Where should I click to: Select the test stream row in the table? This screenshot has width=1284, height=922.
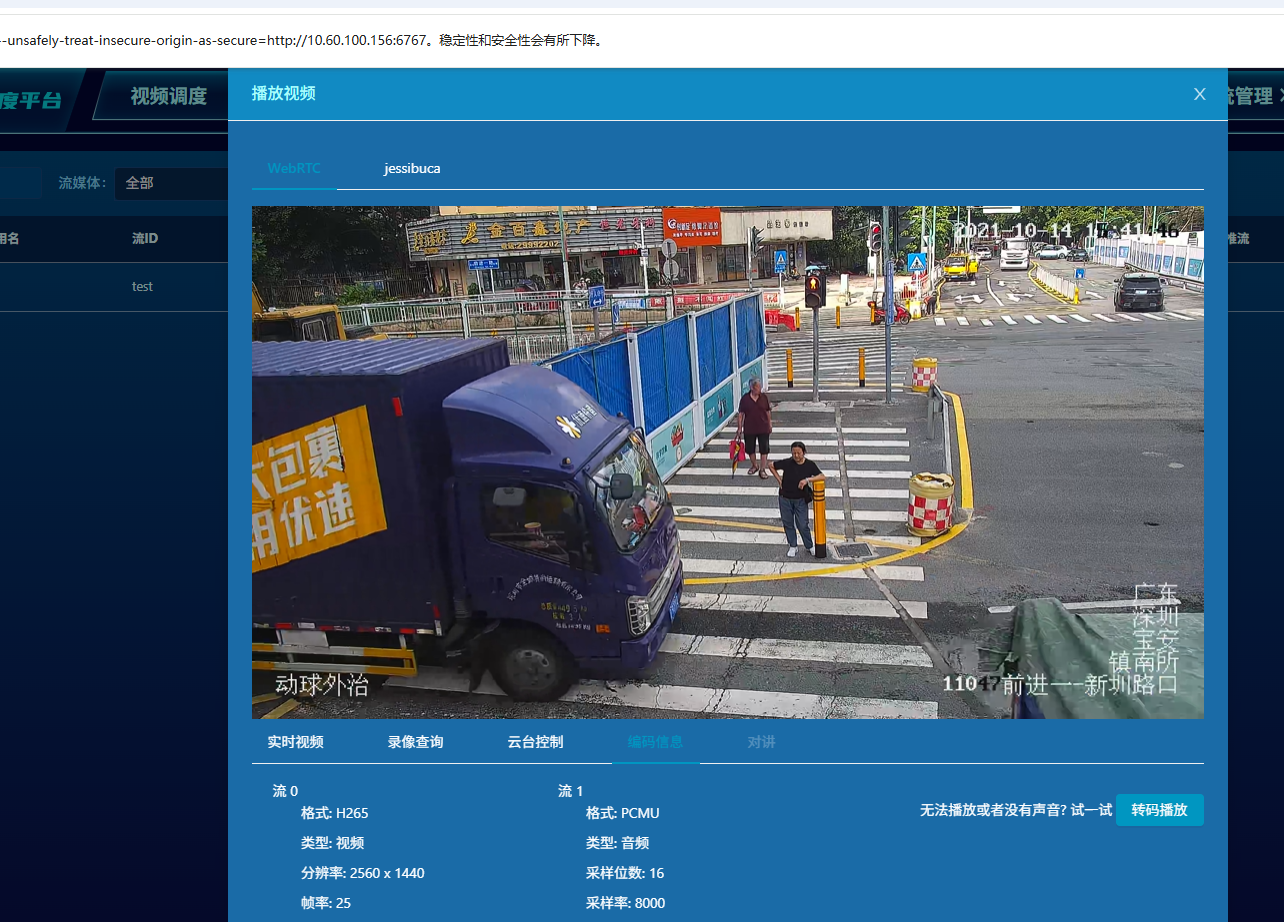pos(142,286)
